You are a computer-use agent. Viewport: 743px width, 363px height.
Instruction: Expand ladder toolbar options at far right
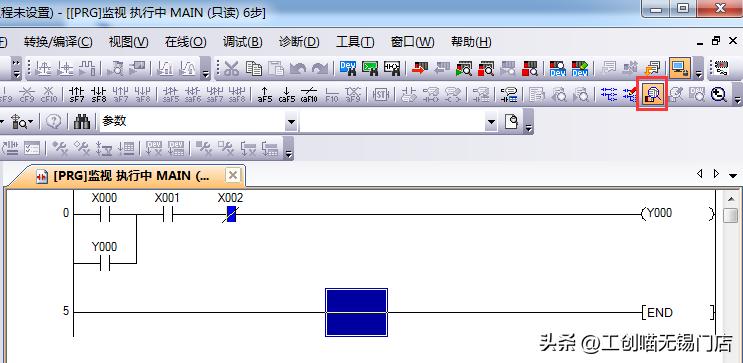(737, 95)
